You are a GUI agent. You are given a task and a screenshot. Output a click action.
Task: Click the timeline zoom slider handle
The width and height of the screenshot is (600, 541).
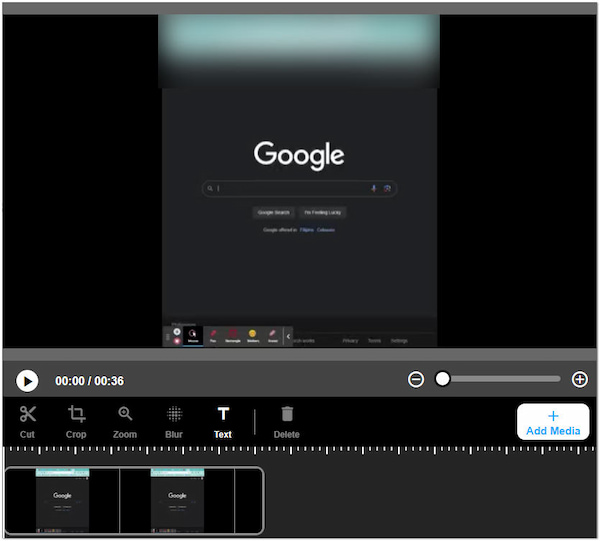(443, 379)
